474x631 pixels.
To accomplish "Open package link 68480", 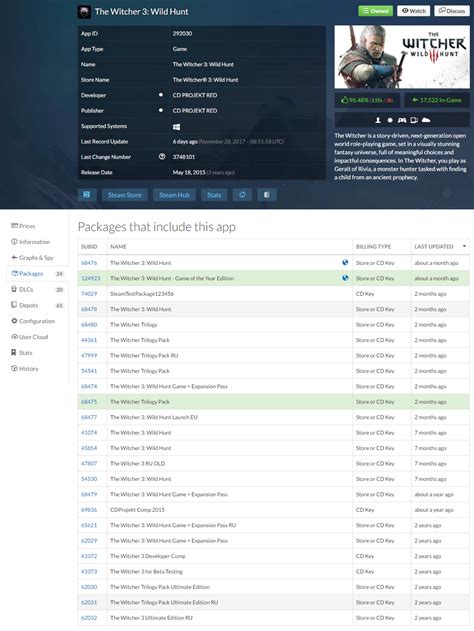I will click(89, 324).
